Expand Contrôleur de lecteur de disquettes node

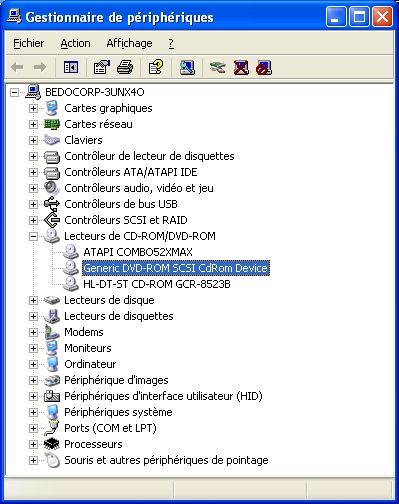coord(33,156)
